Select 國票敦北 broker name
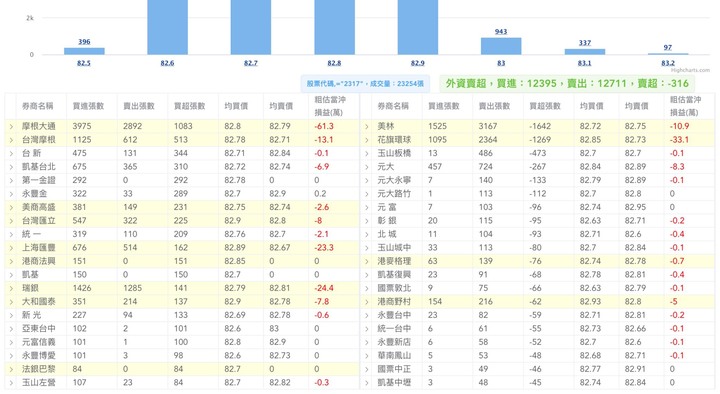The image size is (720, 394). (394, 288)
